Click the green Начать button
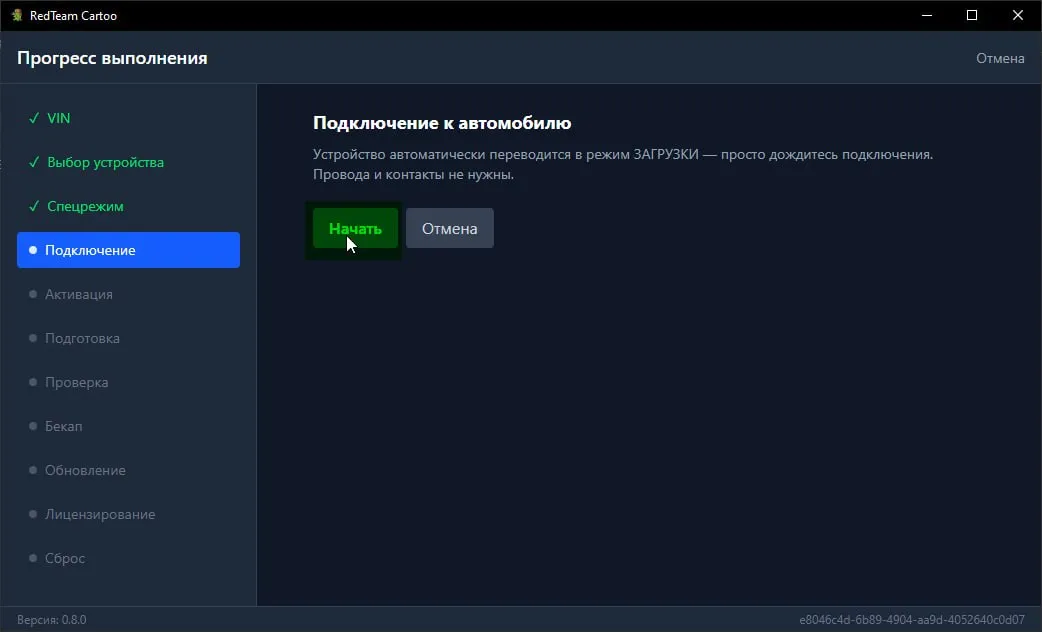Image resolution: width=1042 pixels, height=632 pixels. pos(355,228)
